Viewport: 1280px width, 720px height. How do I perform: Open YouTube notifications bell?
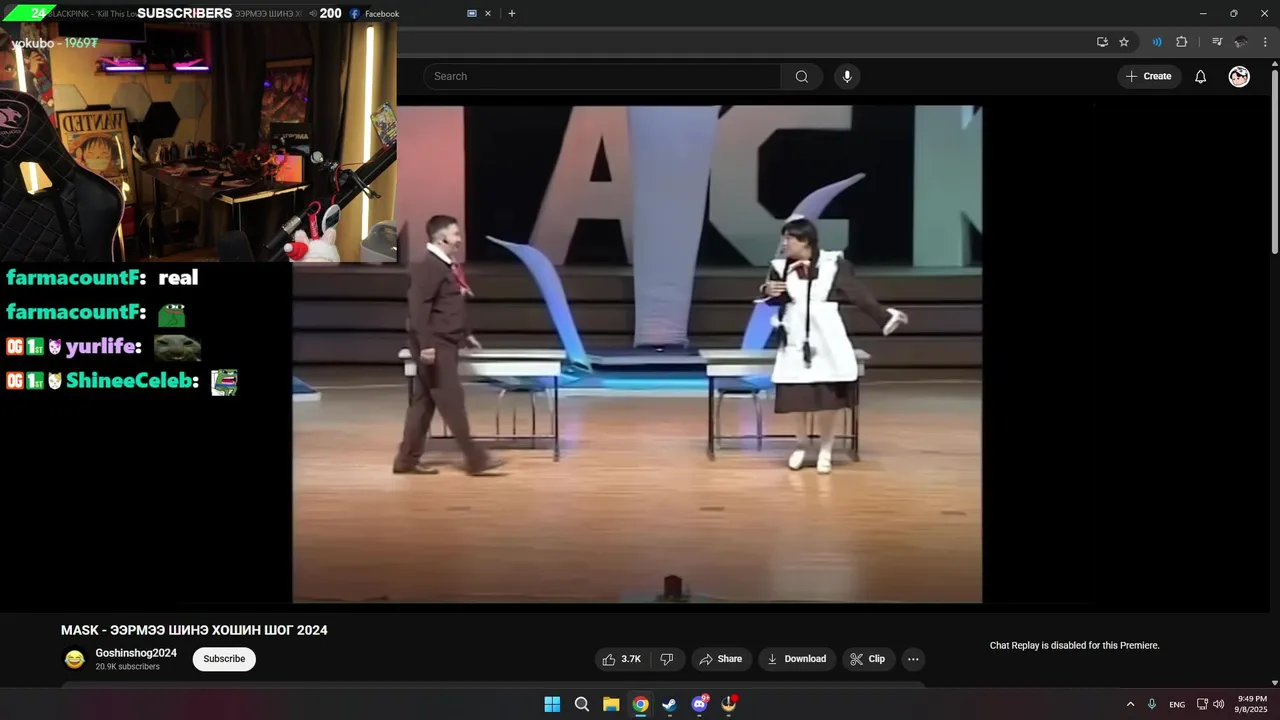click(1200, 77)
